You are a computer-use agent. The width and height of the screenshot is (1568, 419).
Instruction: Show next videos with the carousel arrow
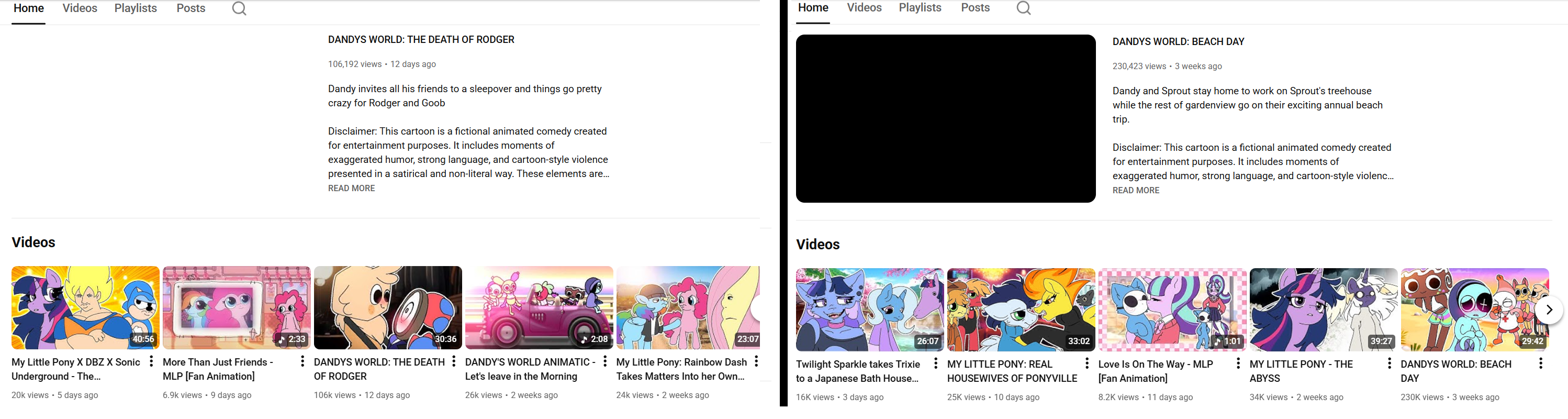point(1549,310)
